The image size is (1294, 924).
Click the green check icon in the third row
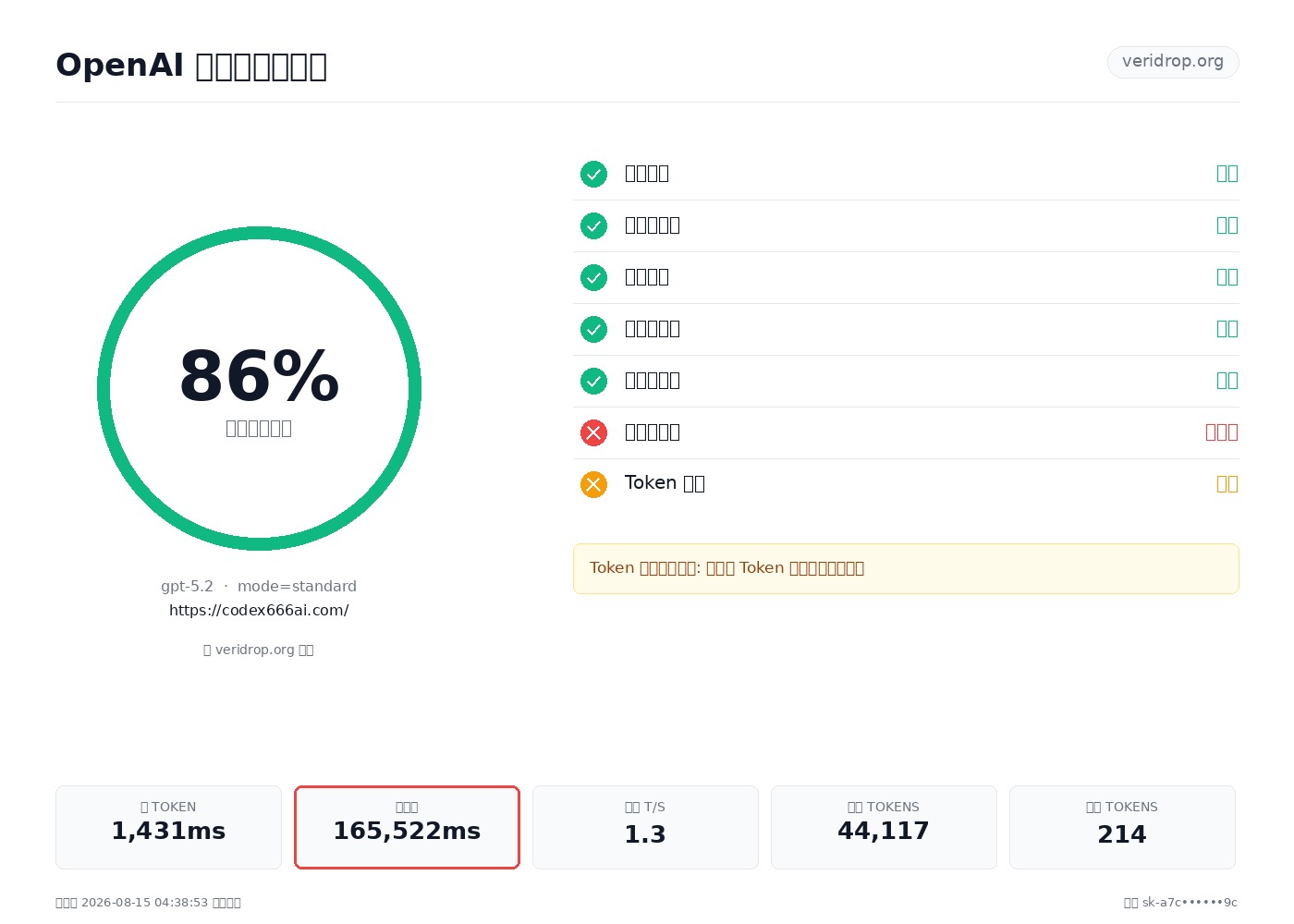[593, 277]
